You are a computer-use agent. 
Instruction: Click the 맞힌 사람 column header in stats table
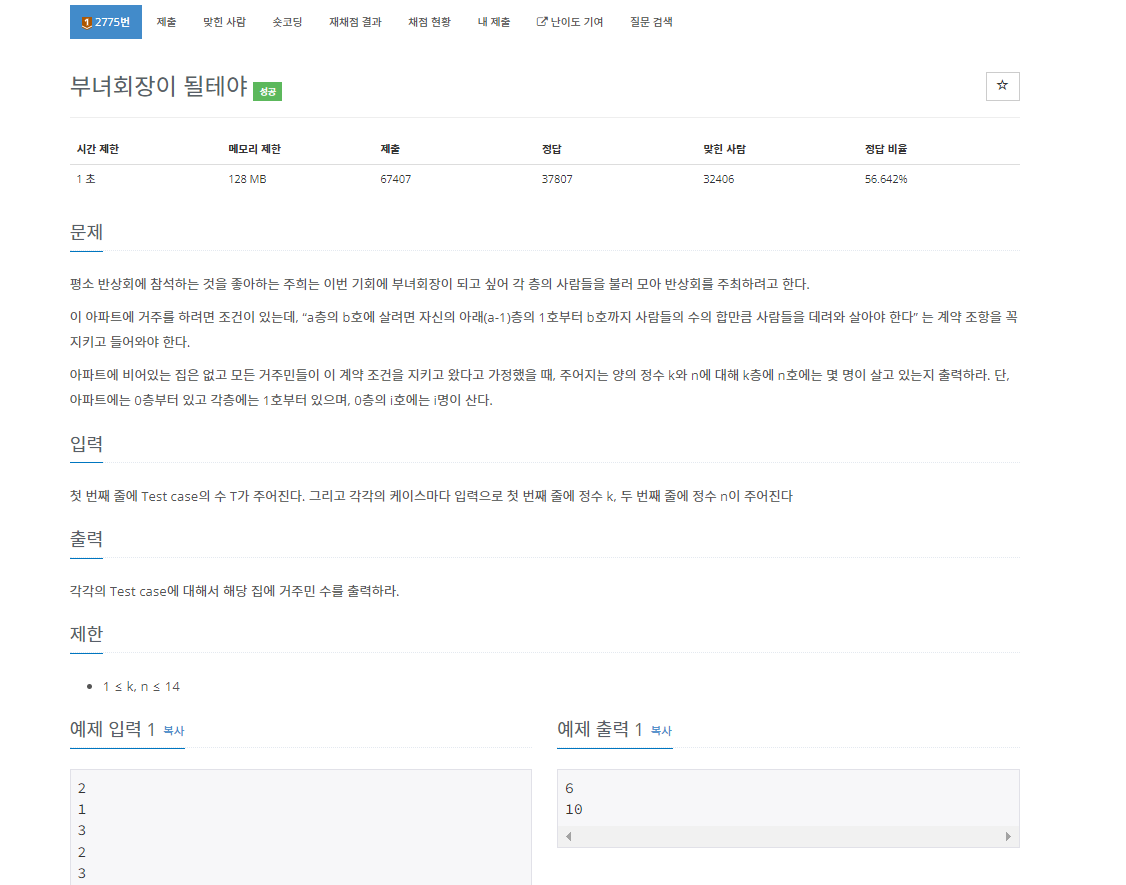coord(725,149)
